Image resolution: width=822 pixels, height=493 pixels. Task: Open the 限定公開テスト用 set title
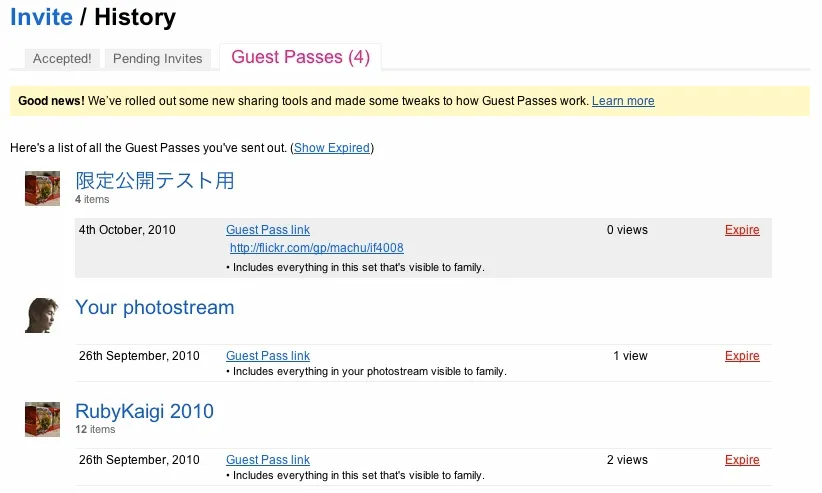[155, 181]
